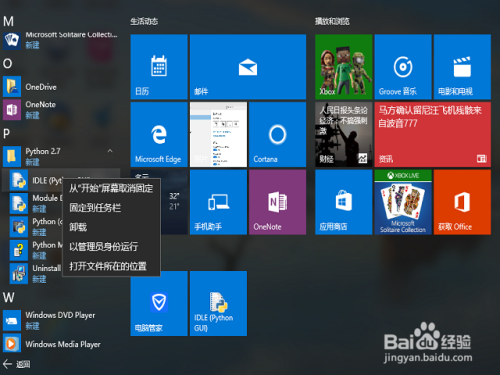Click the OneNote icon in app list
500x375 pixels.
(x=12, y=110)
